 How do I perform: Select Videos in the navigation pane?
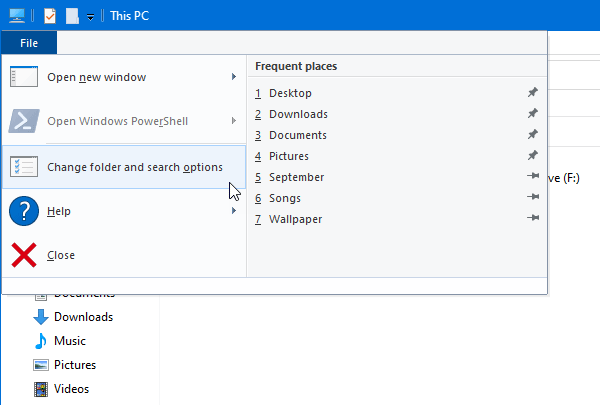71,389
